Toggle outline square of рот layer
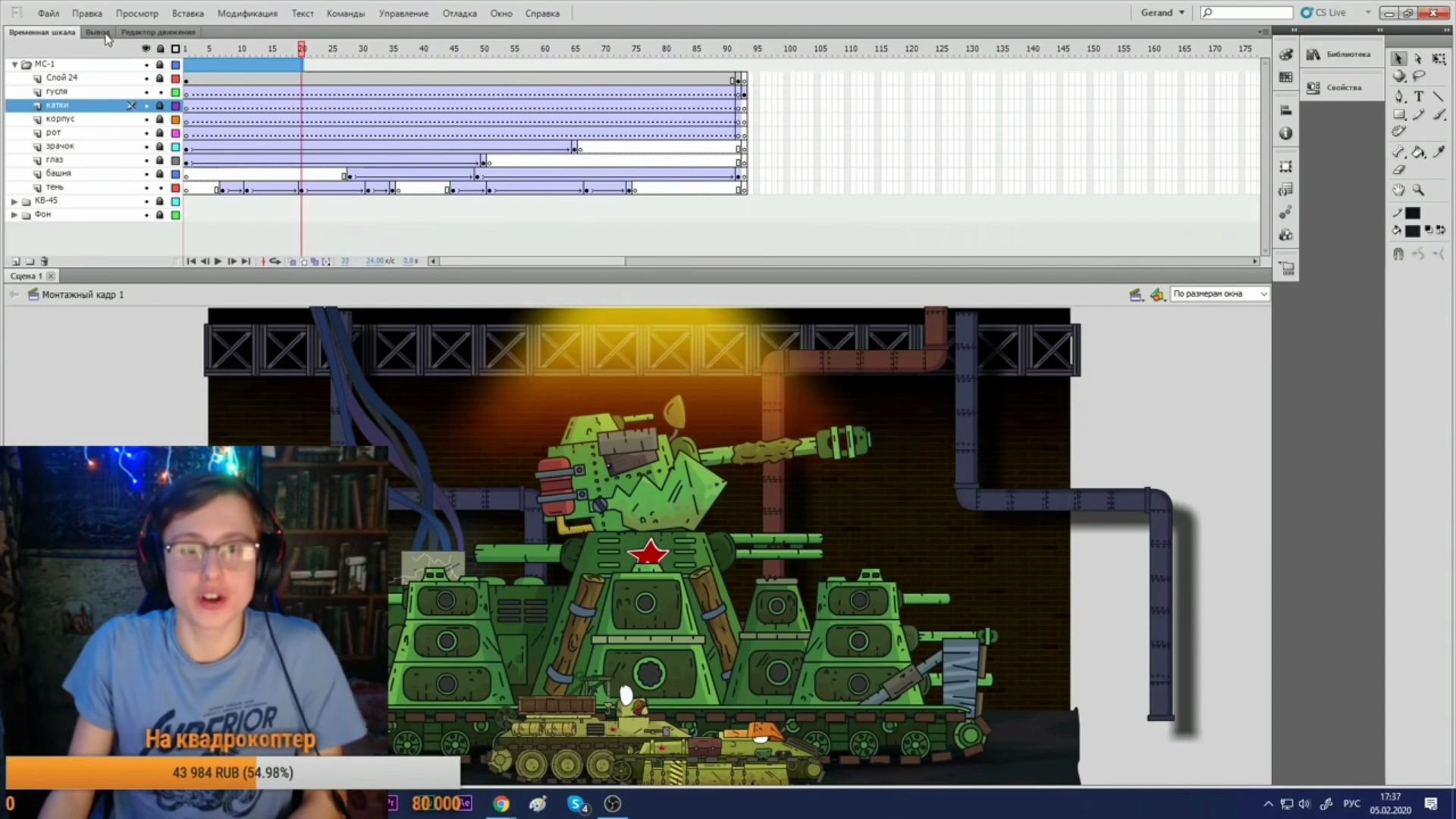 click(x=175, y=133)
